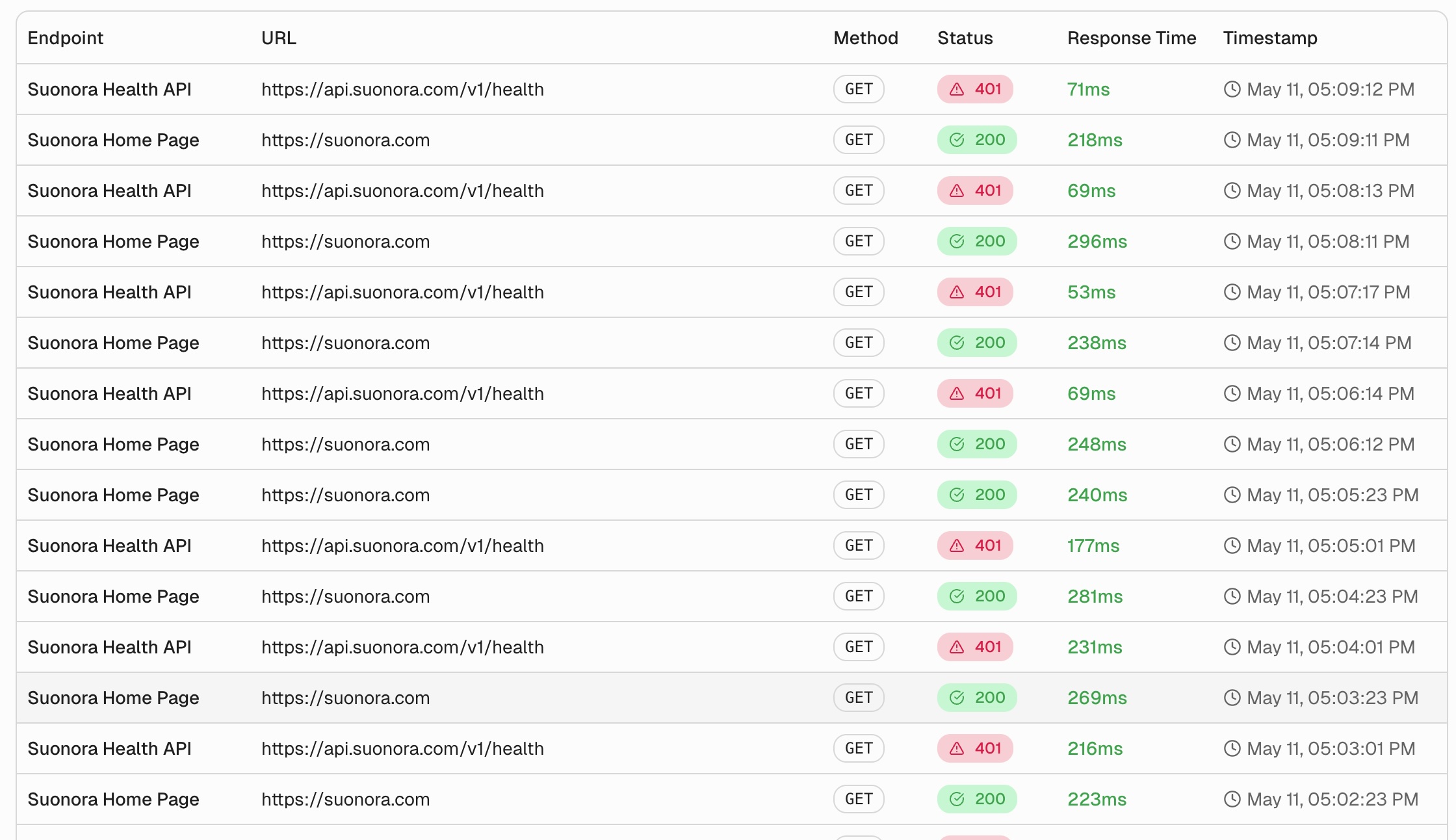Click the 71ms response time value

tap(1088, 89)
